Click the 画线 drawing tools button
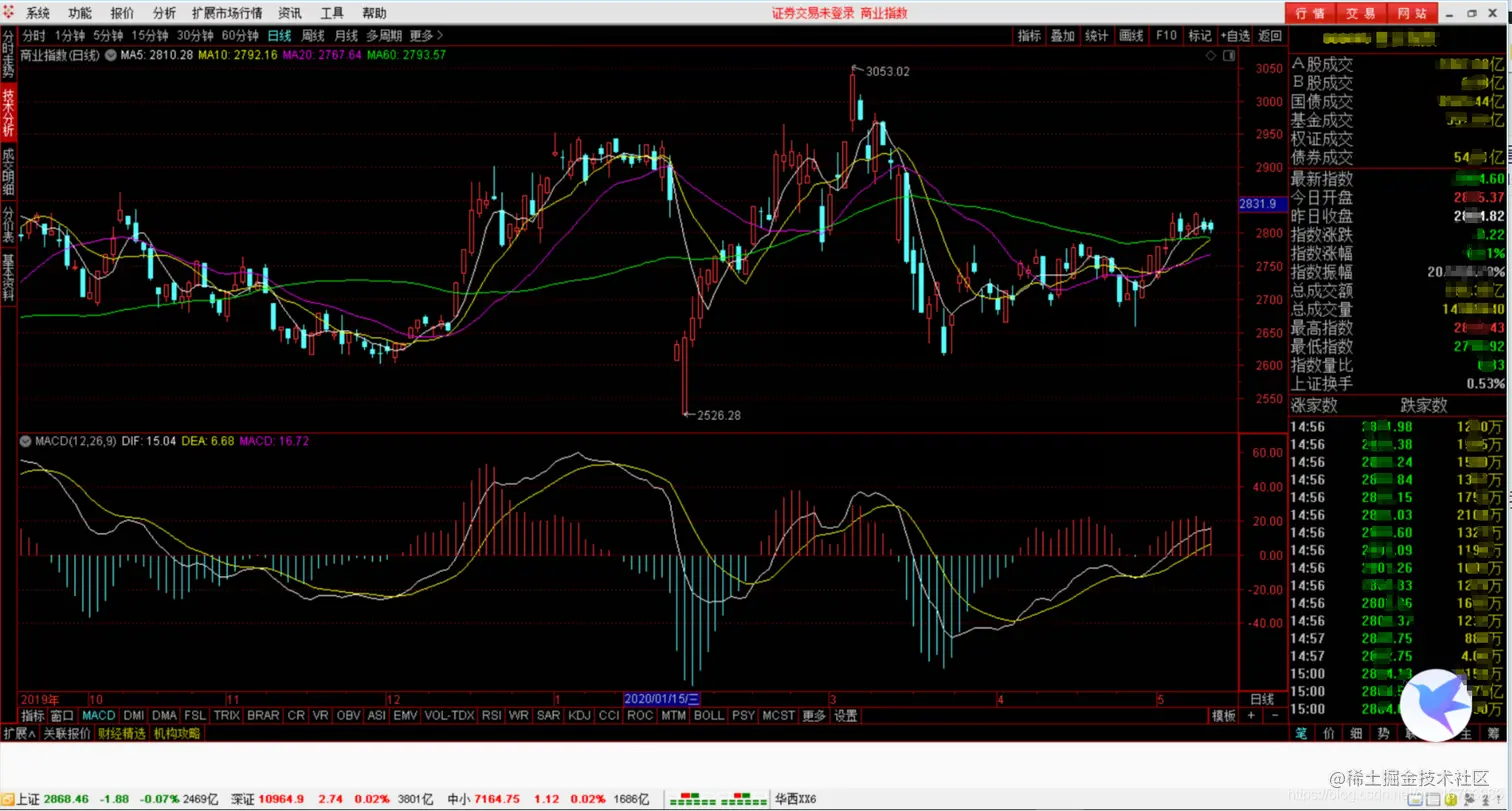This screenshot has height=811, width=1512. pyautogui.click(x=1132, y=36)
